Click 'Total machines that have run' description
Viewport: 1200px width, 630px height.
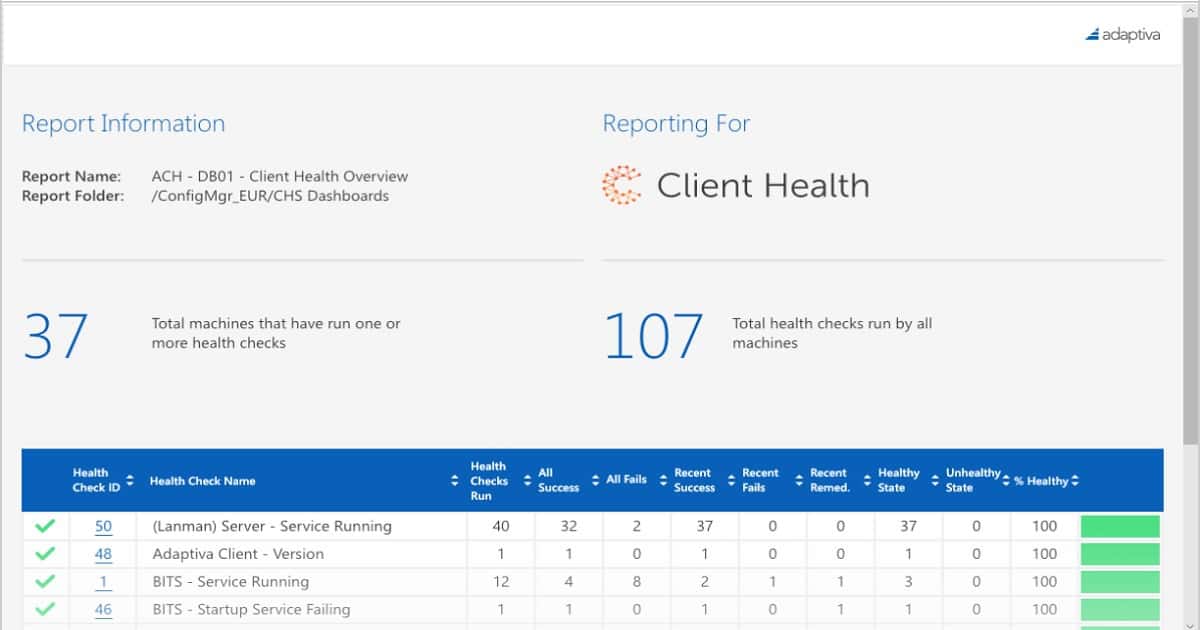(x=276, y=333)
